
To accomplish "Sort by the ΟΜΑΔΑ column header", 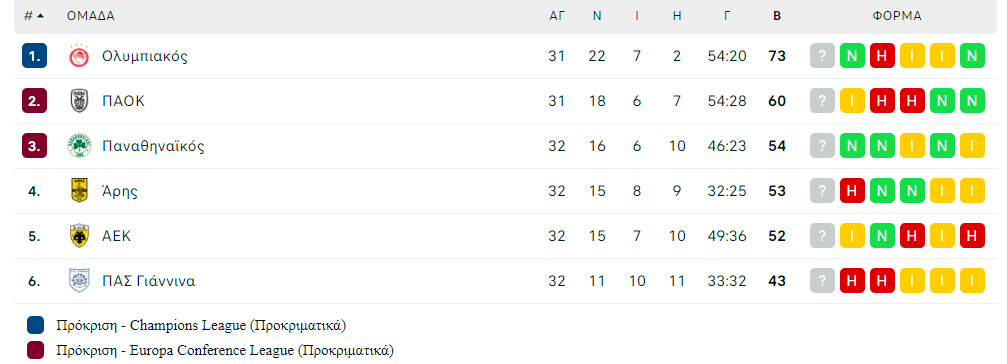I will click(x=91, y=16).
